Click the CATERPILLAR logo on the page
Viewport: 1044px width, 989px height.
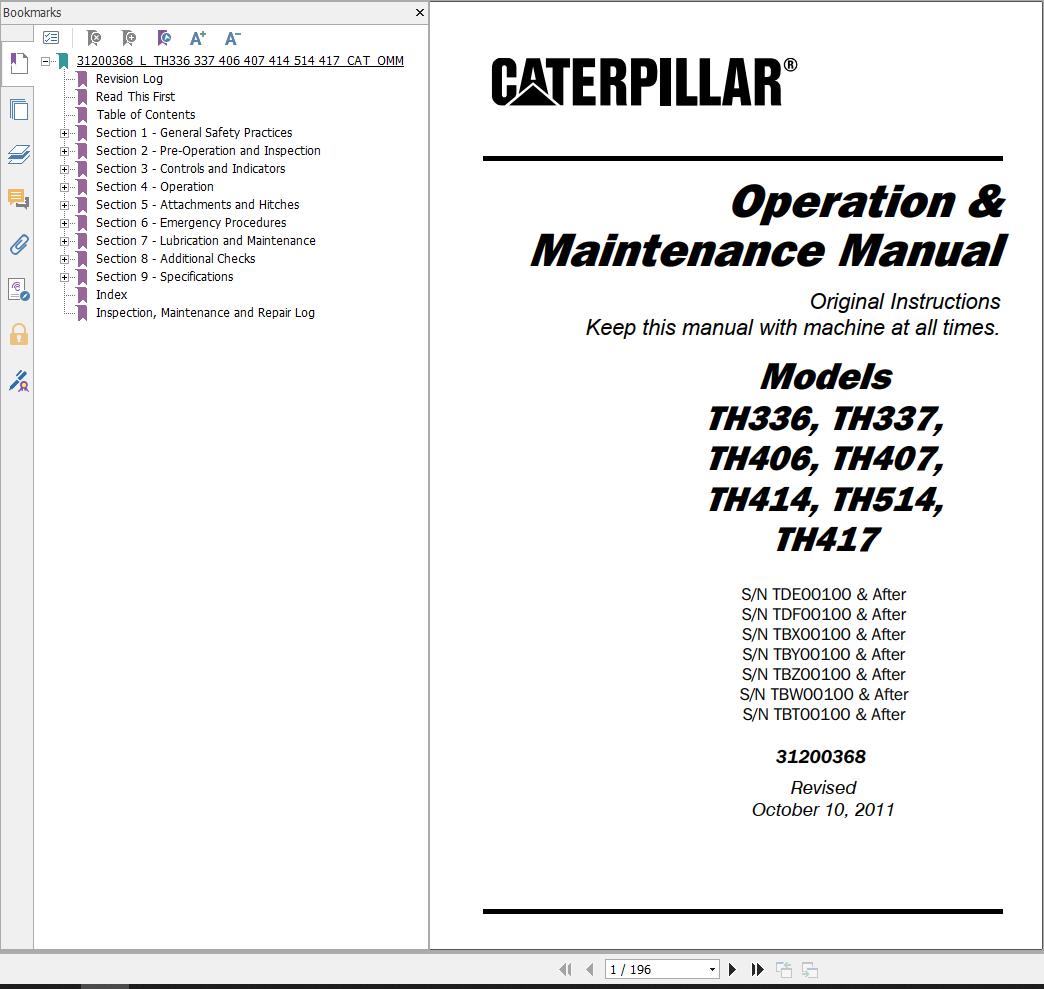click(644, 82)
